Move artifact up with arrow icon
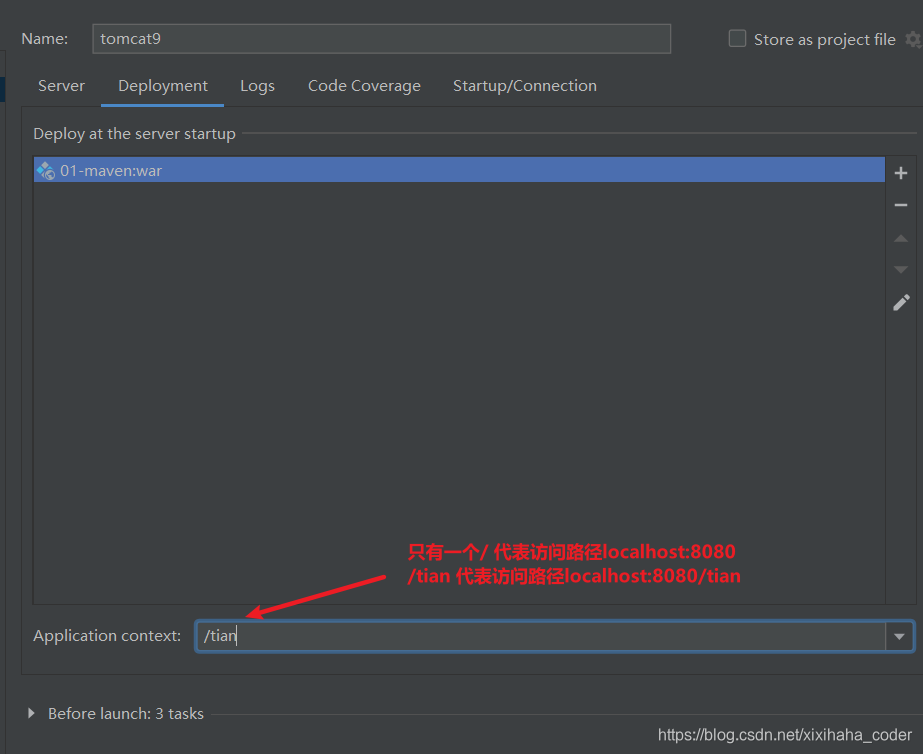 pyautogui.click(x=901, y=238)
